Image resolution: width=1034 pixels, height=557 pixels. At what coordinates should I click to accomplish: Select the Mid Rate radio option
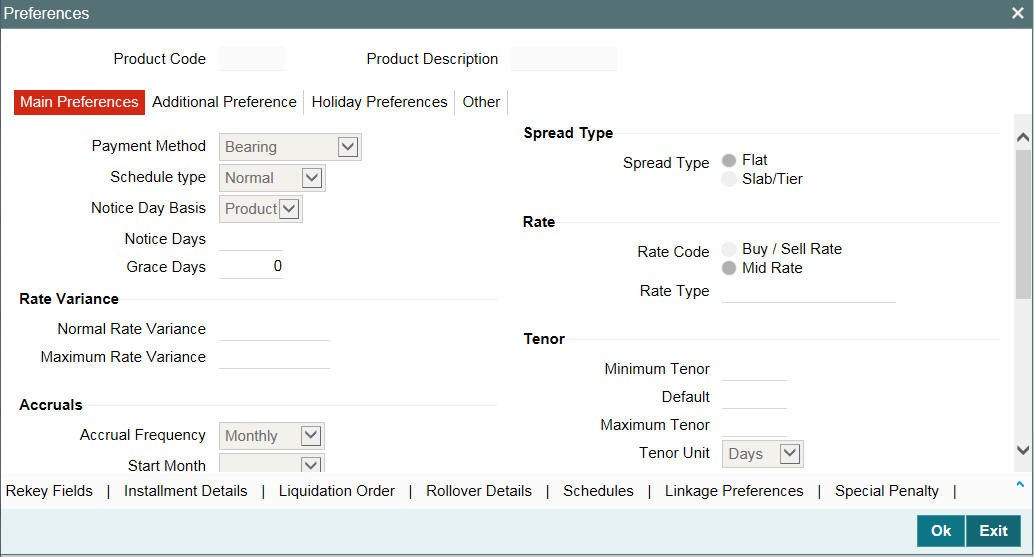729,268
